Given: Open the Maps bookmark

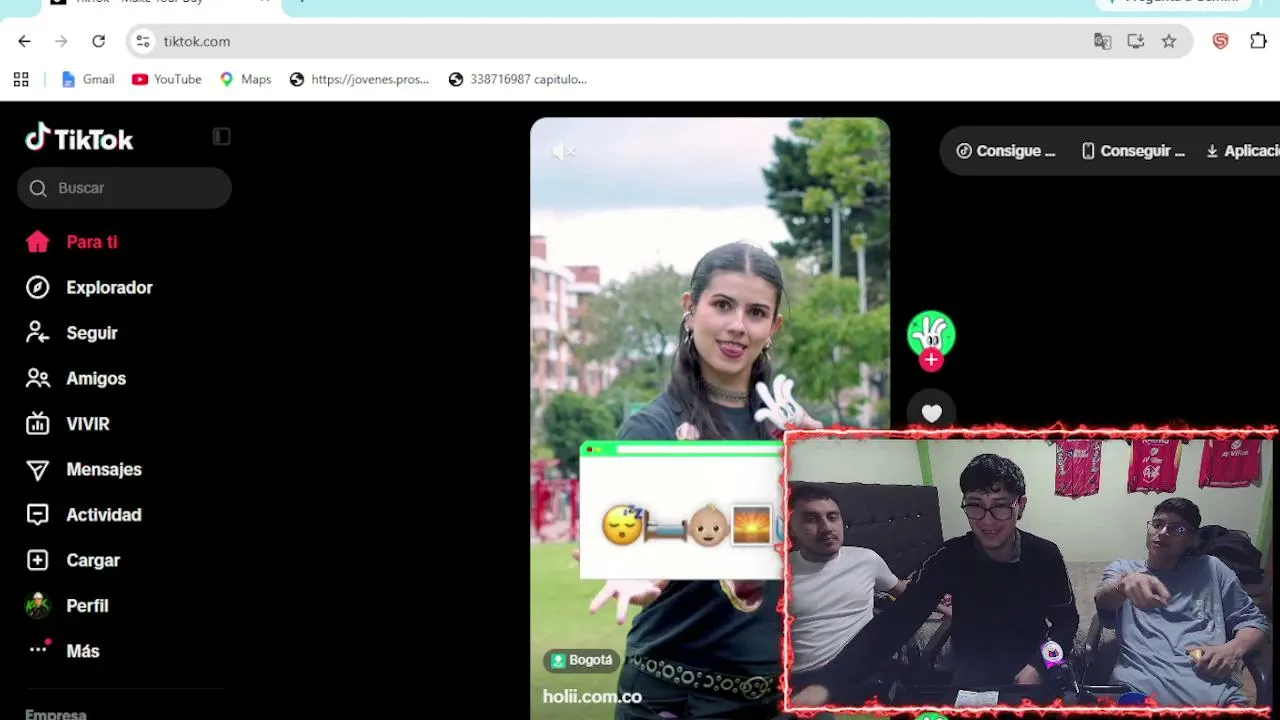Looking at the screenshot, I should (x=245, y=79).
